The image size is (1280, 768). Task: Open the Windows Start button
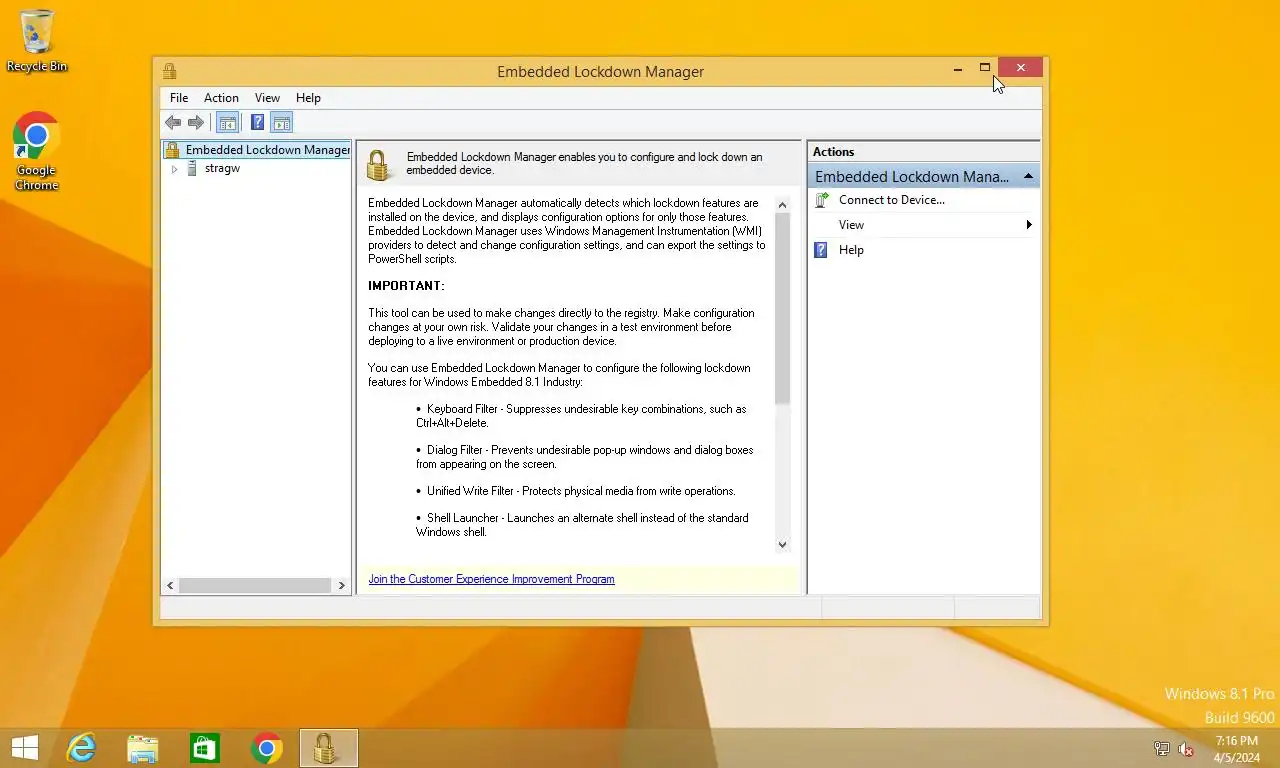(24, 748)
